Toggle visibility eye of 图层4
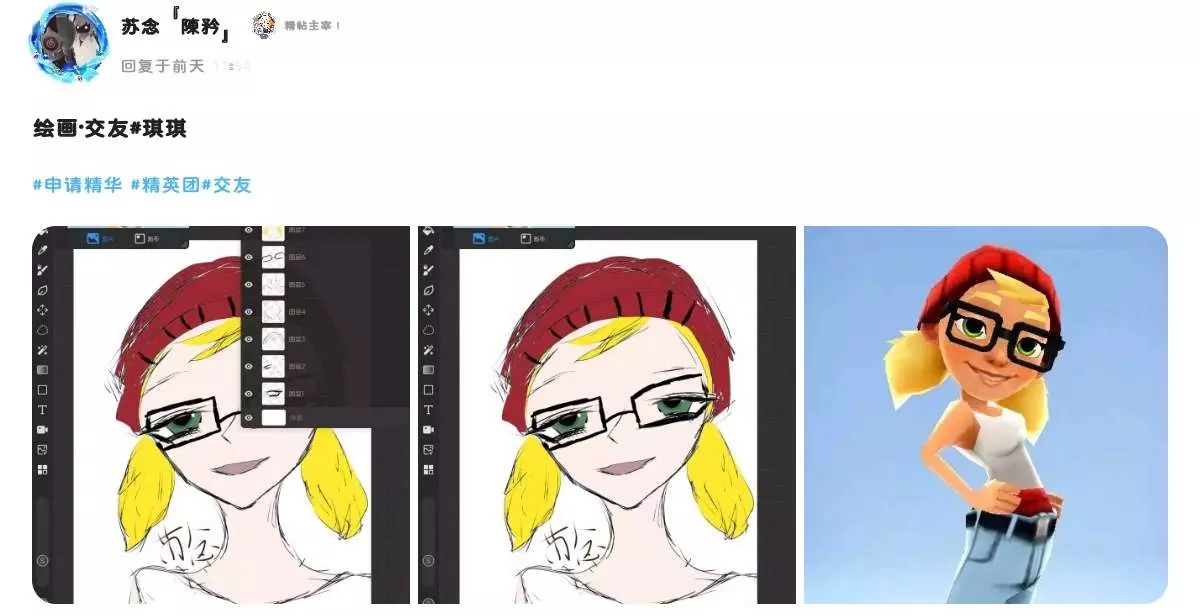Screen dimensions: 1200x616 249,312
